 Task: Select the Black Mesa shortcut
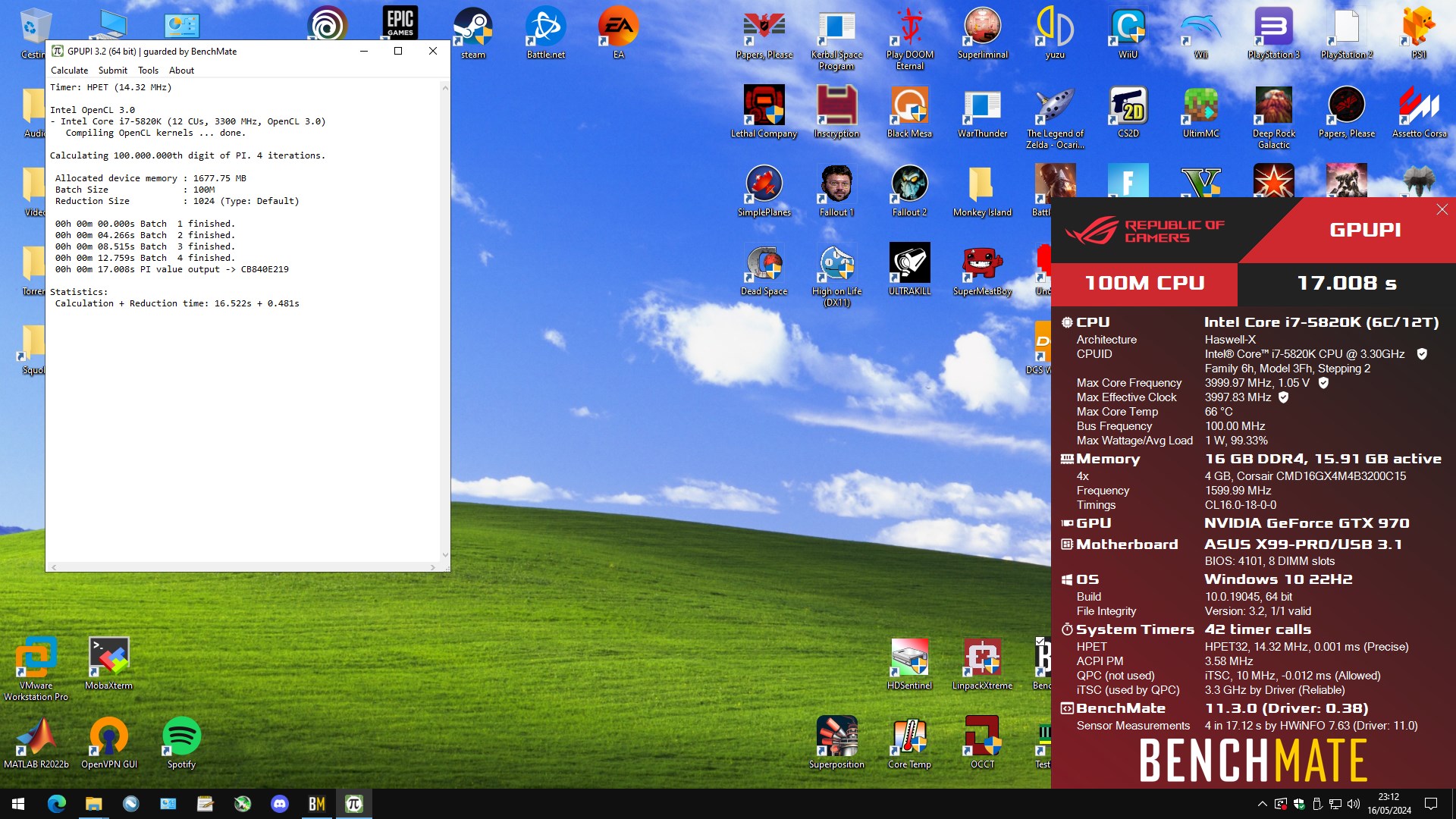[909, 112]
